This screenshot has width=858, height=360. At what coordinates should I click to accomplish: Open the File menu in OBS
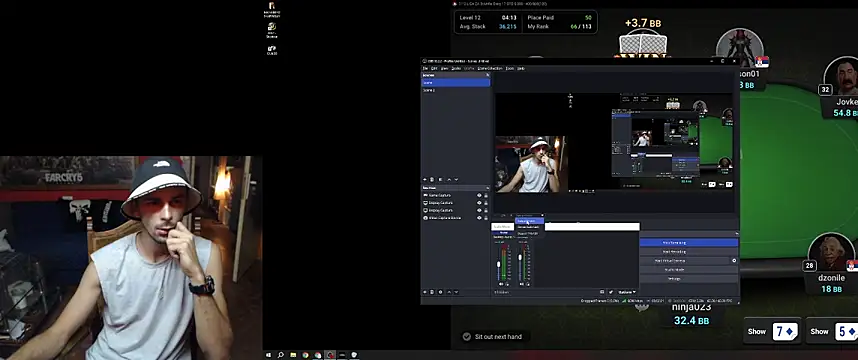tap(425, 68)
